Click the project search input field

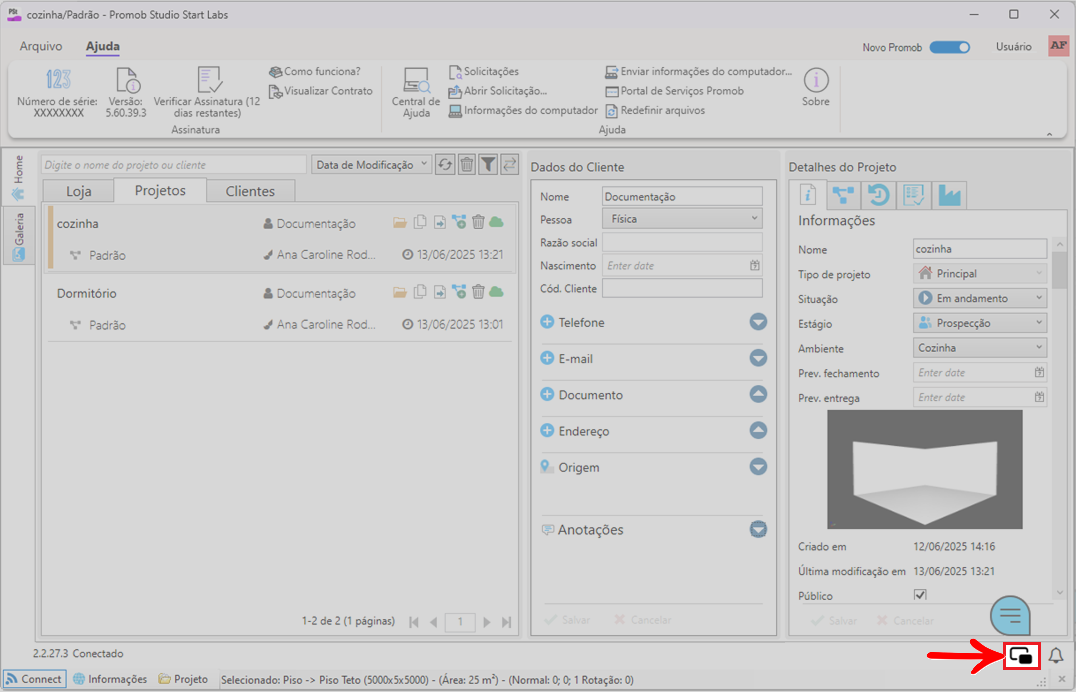click(174, 165)
